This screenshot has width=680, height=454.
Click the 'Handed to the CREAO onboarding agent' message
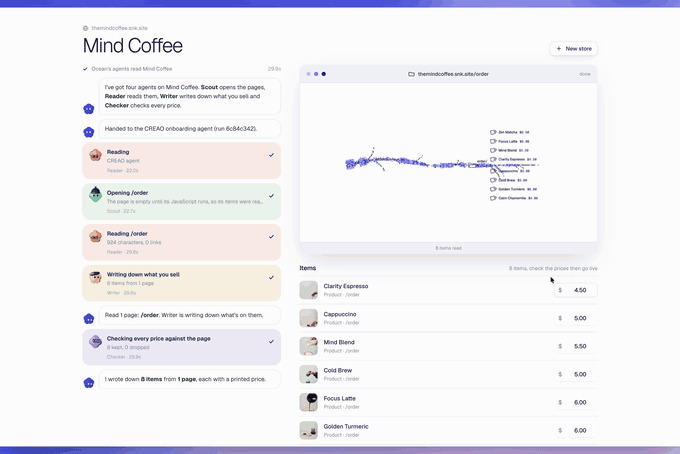coord(190,129)
